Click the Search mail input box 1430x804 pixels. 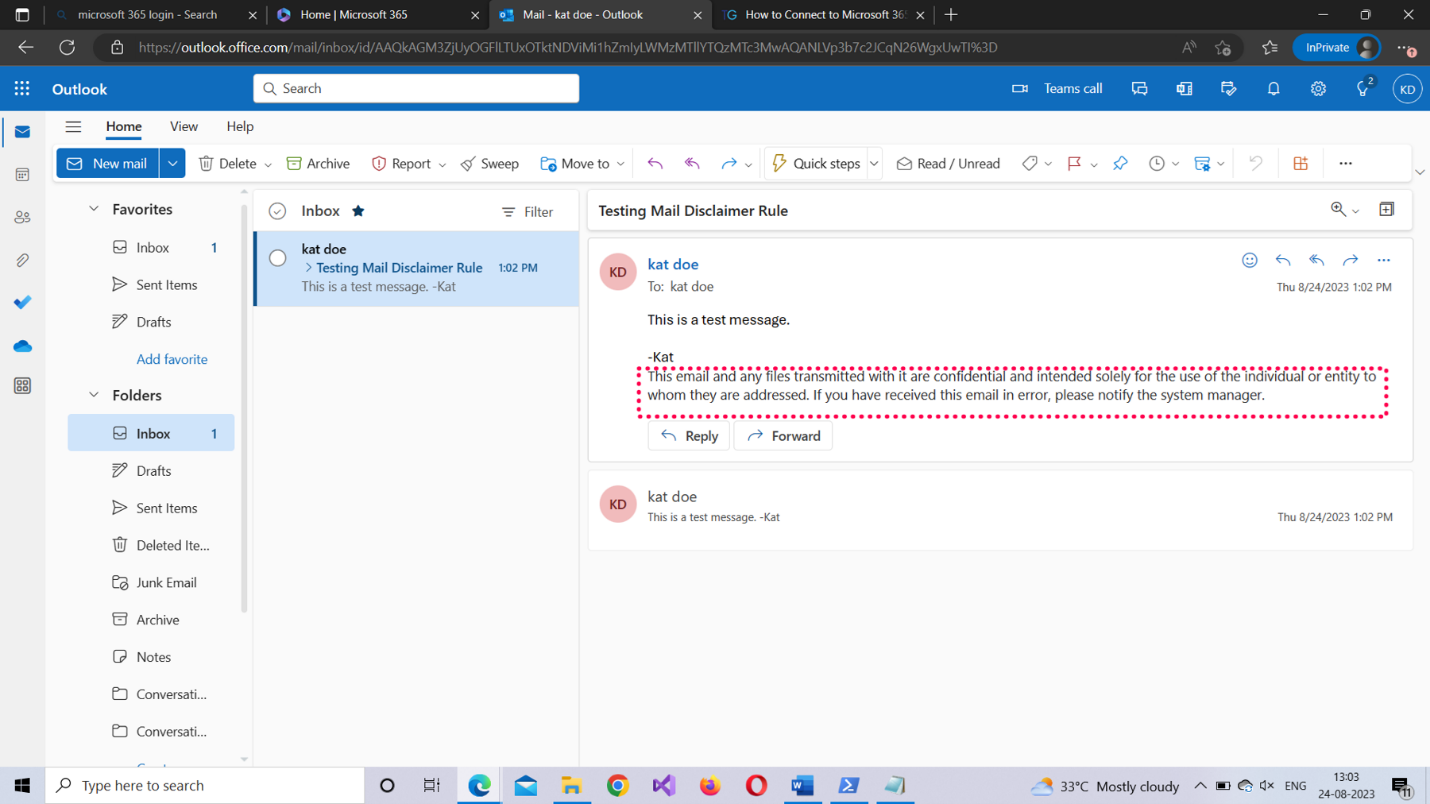tap(416, 88)
